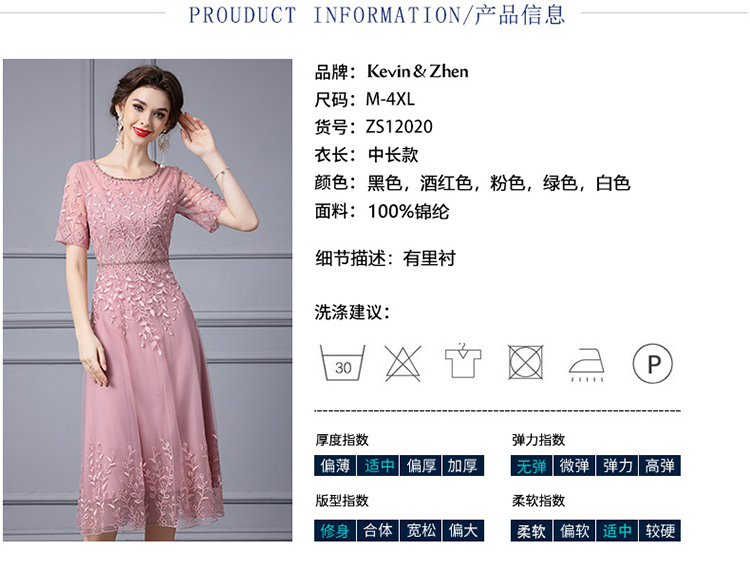
Task: Click the 柔软 softness cell
Action: [x=531, y=531]
